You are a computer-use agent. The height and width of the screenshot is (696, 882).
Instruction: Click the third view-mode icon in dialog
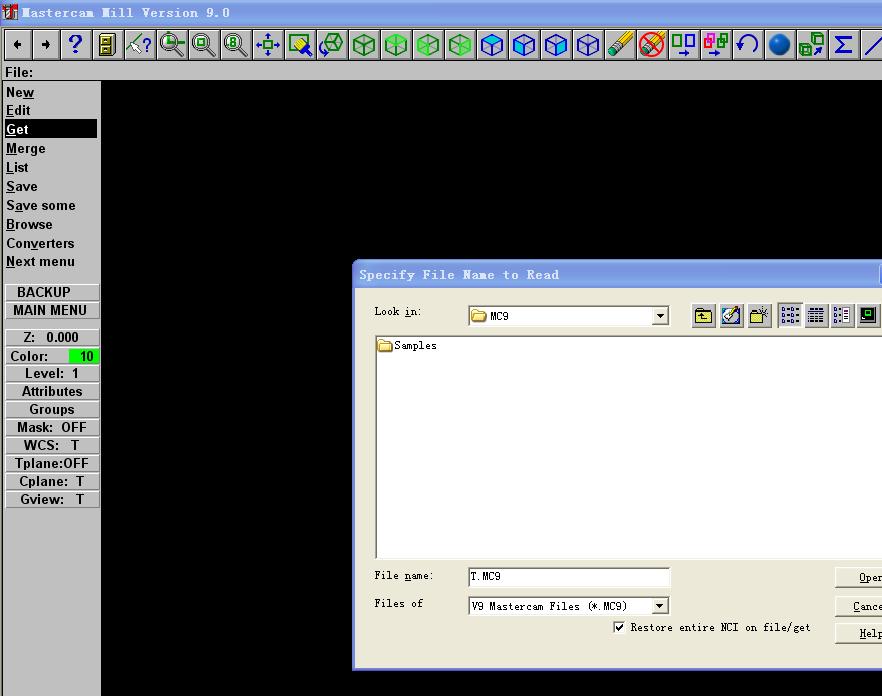(x=842, y=315)
